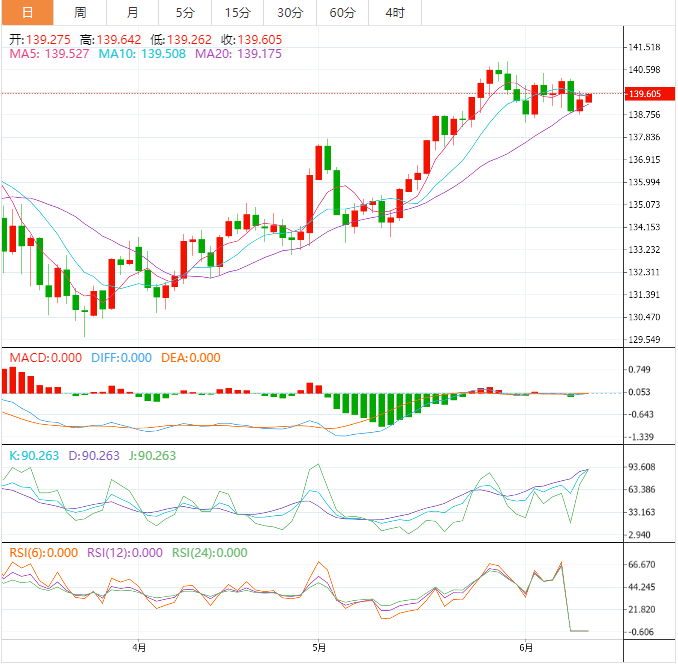Click the MACD:0.000 indicator label

(45, 358)
